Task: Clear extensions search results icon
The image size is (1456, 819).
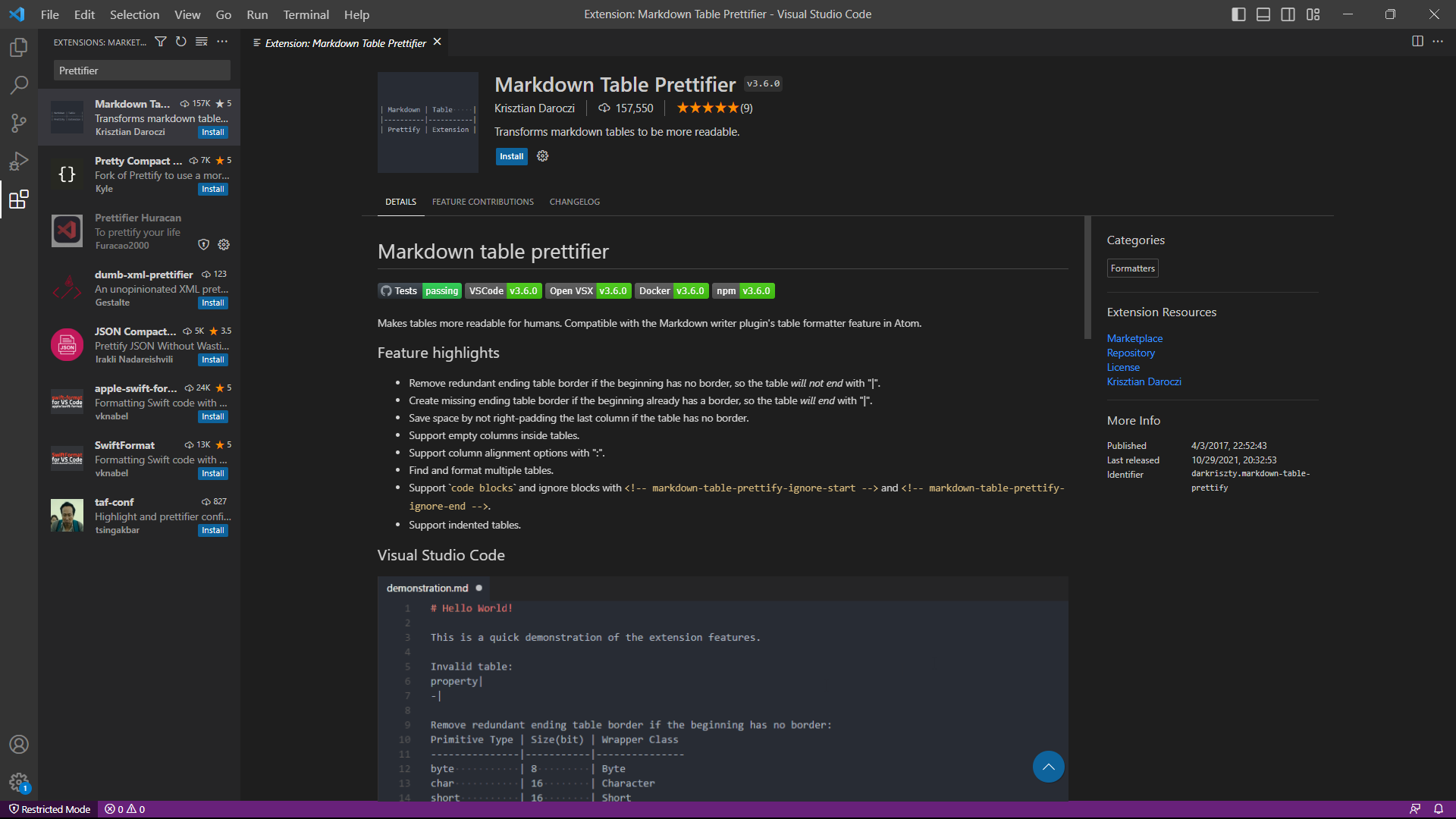Action: [x=202, y=42]
